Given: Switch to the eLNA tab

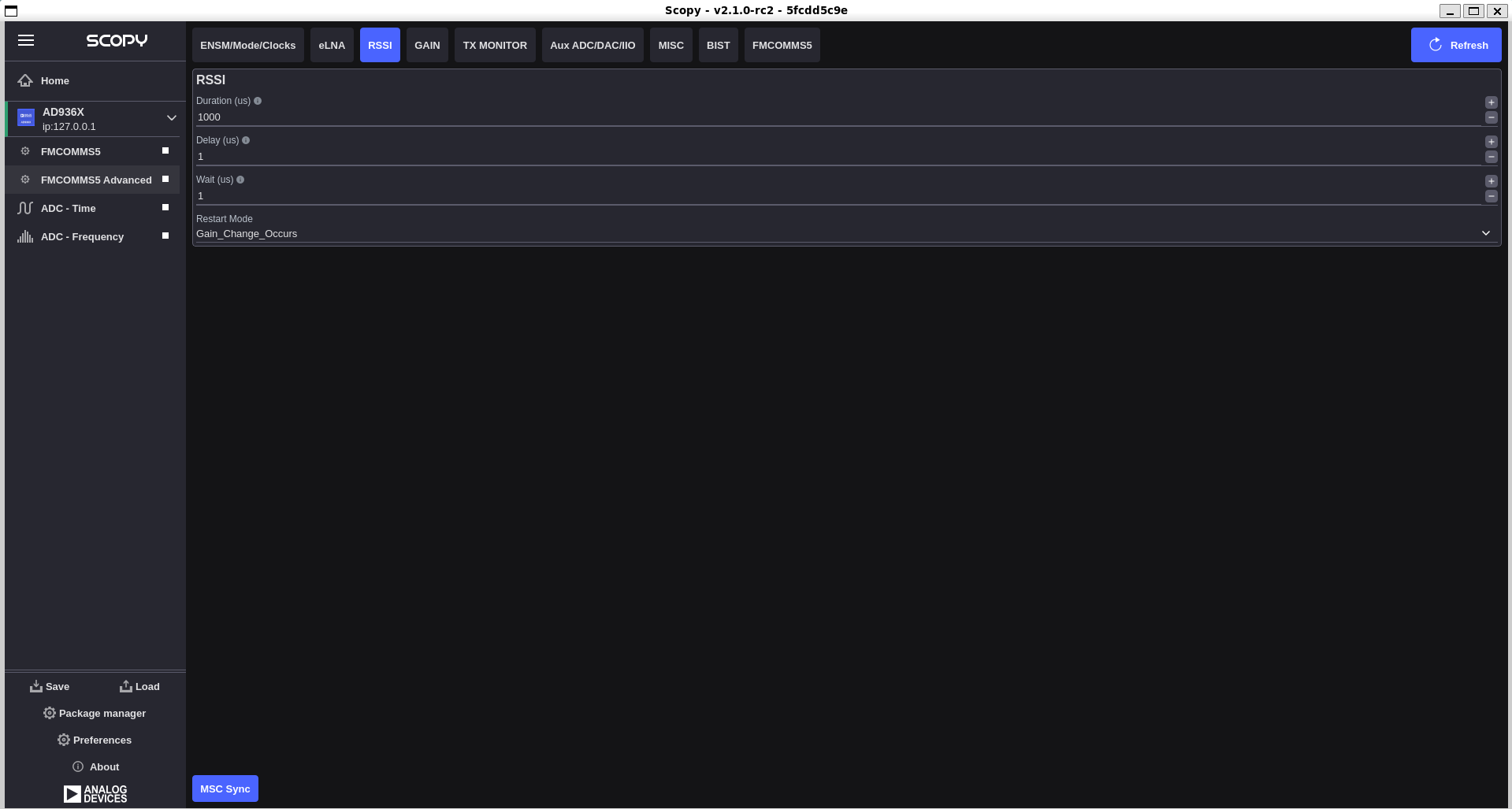Looking at the screenshot, I should [332, 45].
